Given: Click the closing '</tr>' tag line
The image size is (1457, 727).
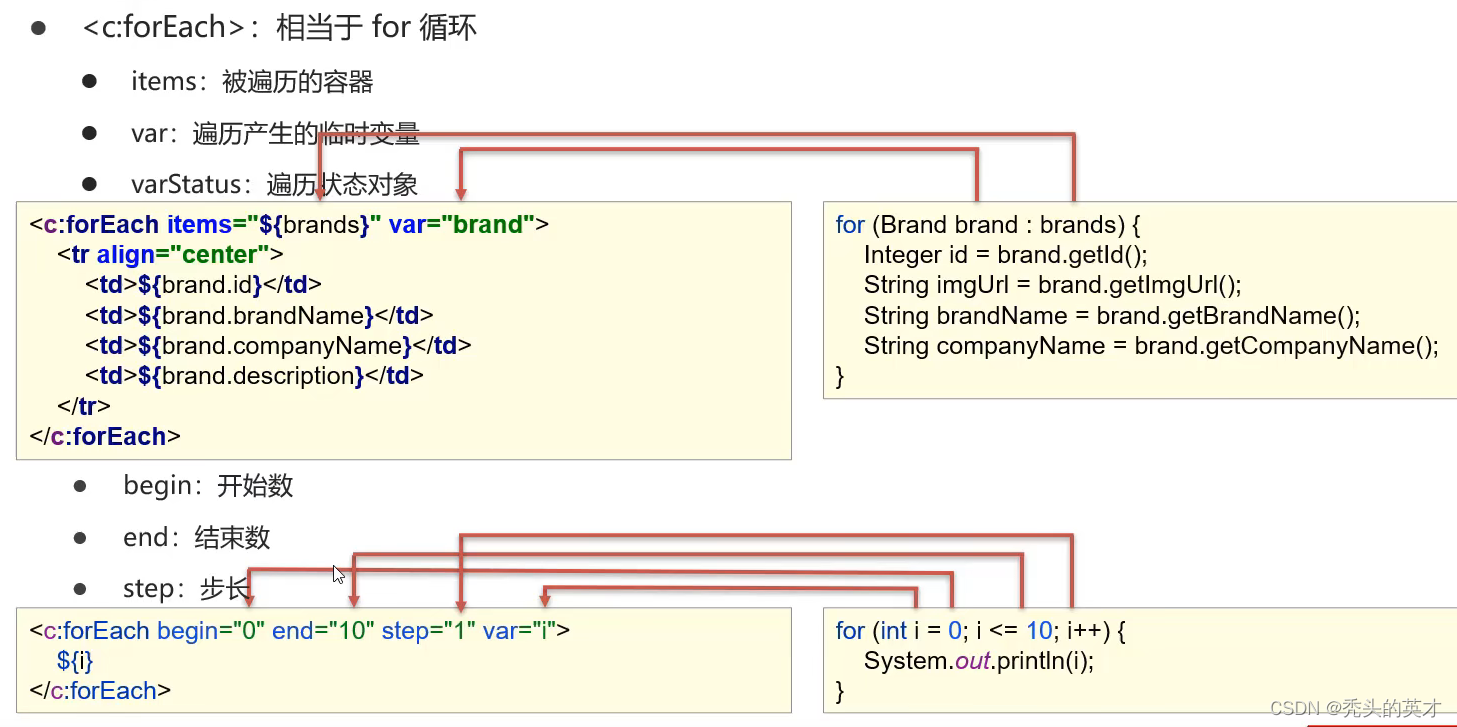Looking at the screenshot, I should click(x=84, y=407).
